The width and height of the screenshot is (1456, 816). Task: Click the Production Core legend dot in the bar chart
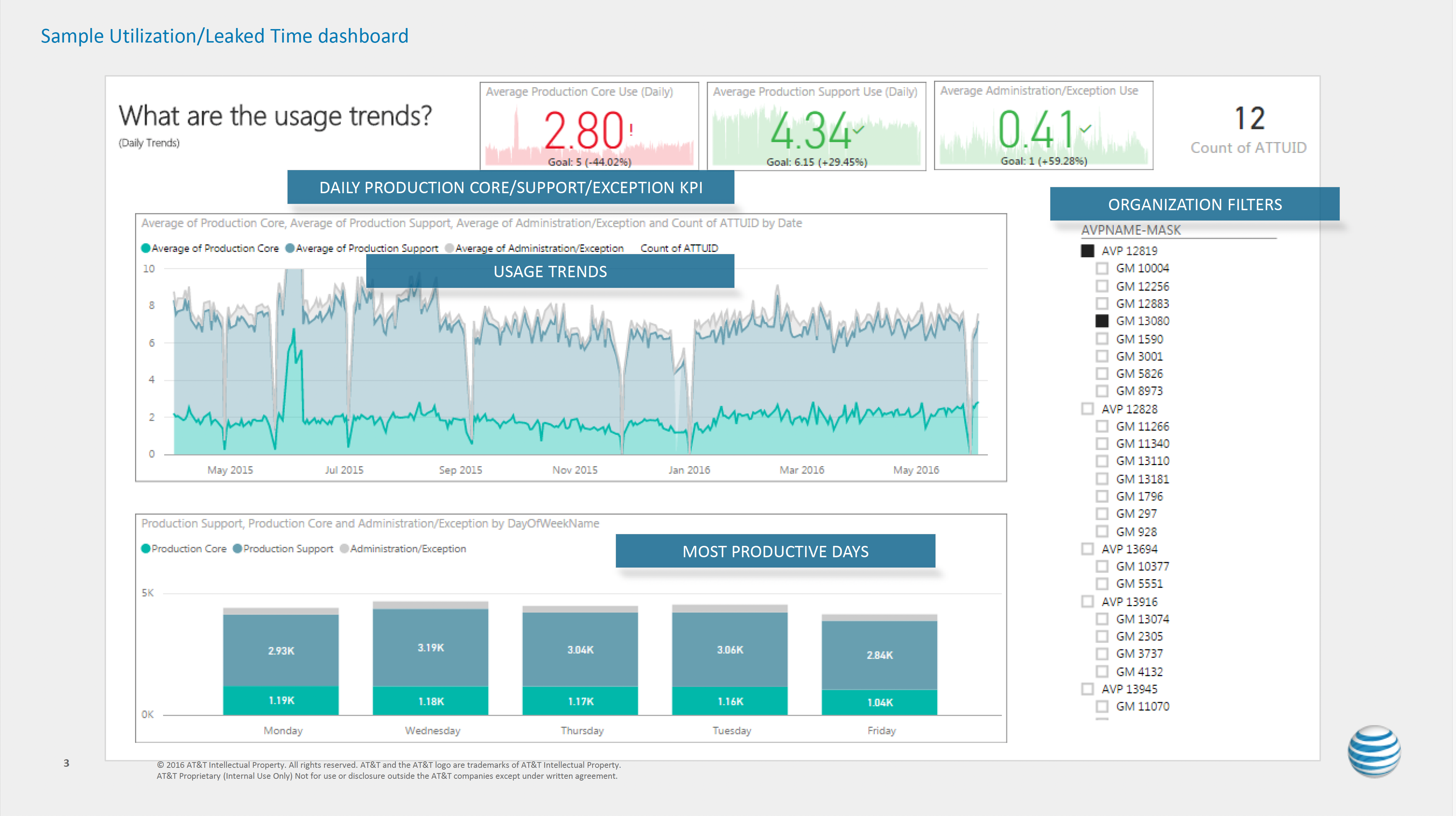tap(146, 549)
